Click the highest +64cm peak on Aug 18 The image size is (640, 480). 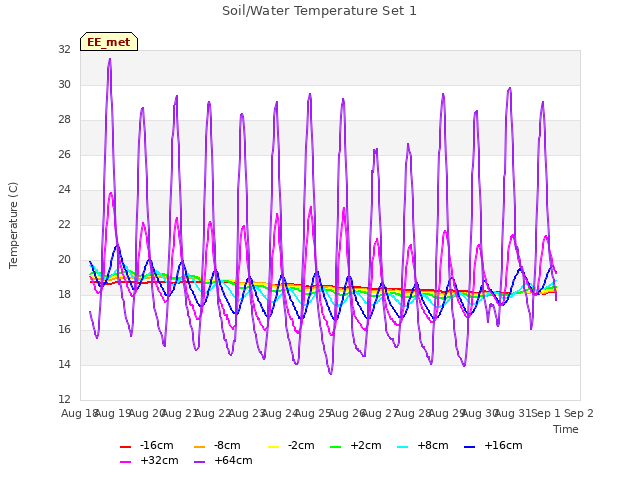110,60
